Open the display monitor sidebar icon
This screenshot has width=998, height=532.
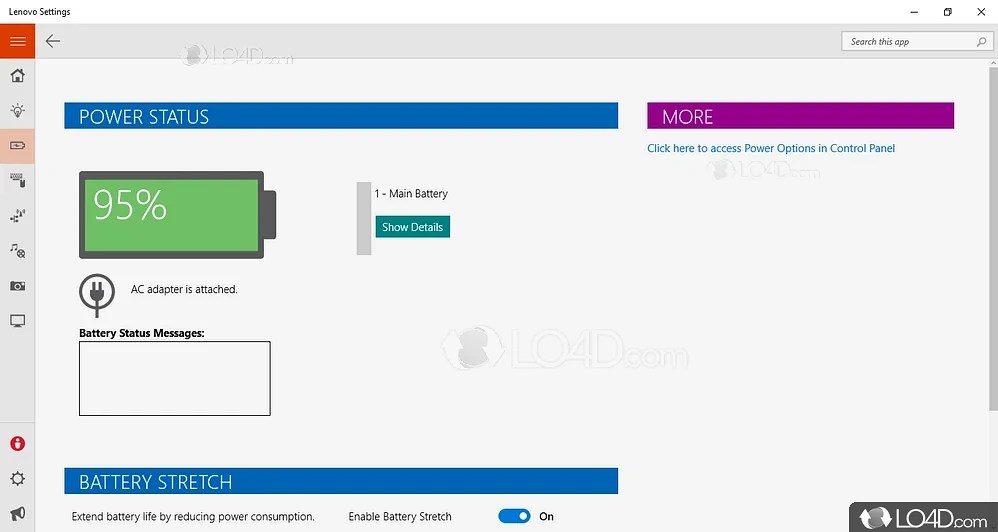(17, 321)
